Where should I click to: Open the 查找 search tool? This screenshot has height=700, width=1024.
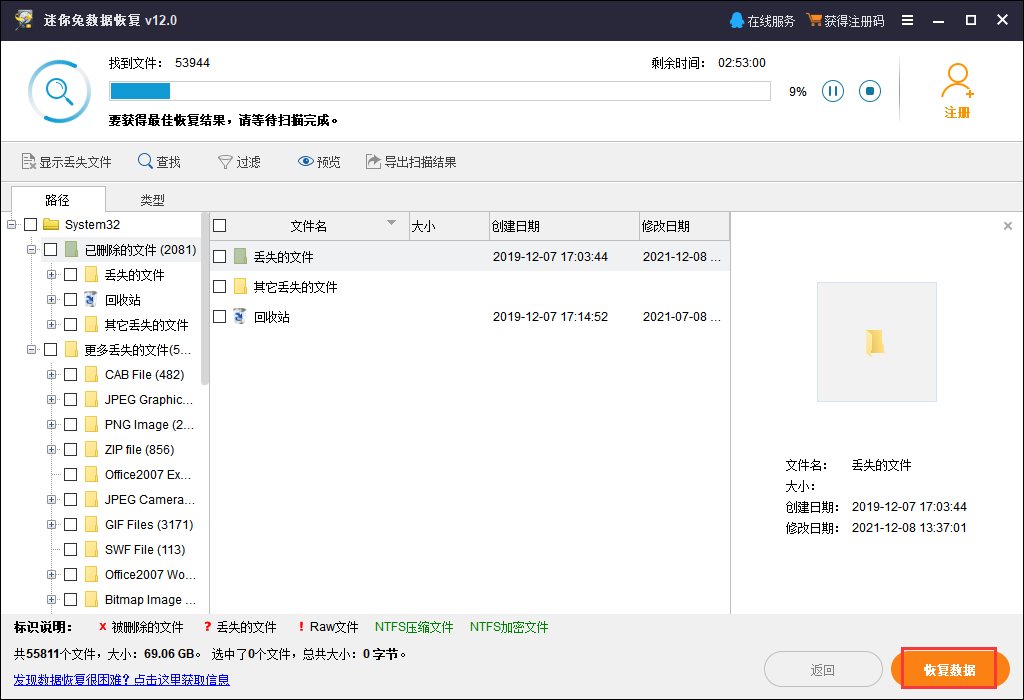click(159, 161)
